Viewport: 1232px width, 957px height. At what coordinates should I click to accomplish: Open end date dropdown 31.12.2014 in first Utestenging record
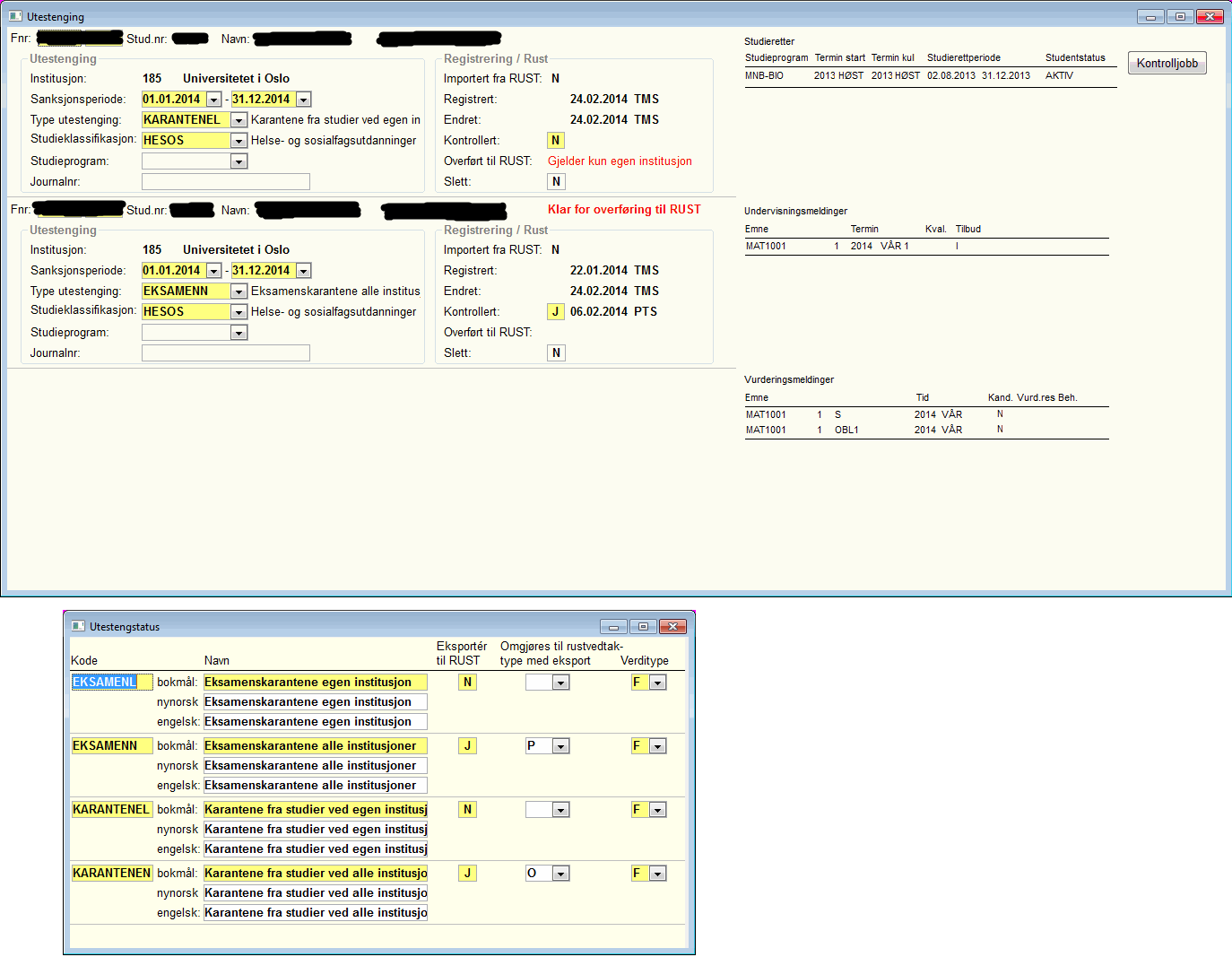coord(303,100)
